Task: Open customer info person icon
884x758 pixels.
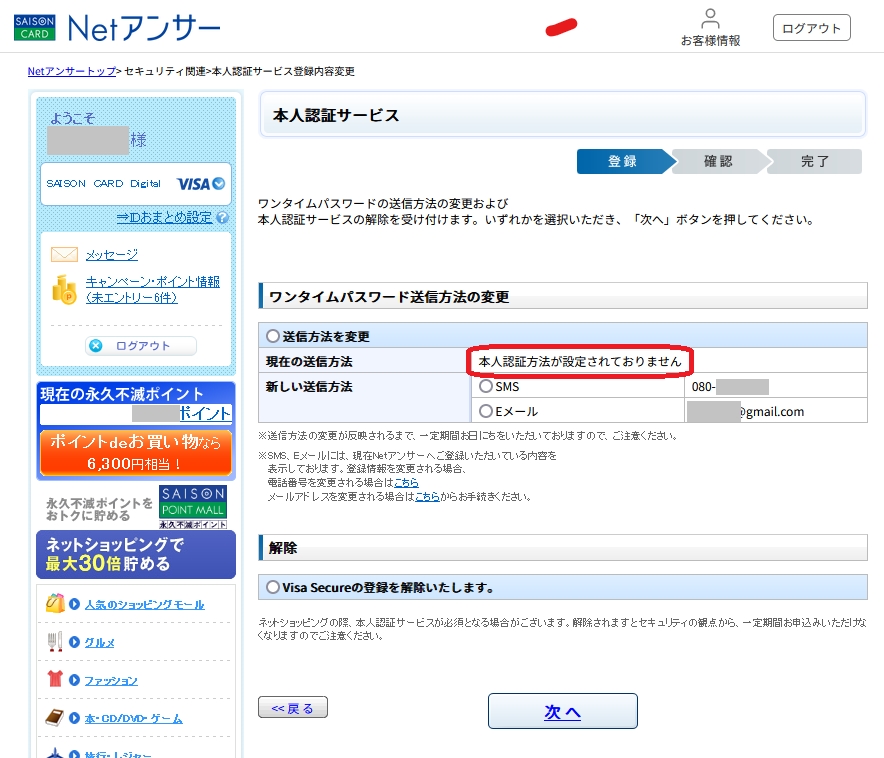Action: pyautogui.click(x=710, y=18)
